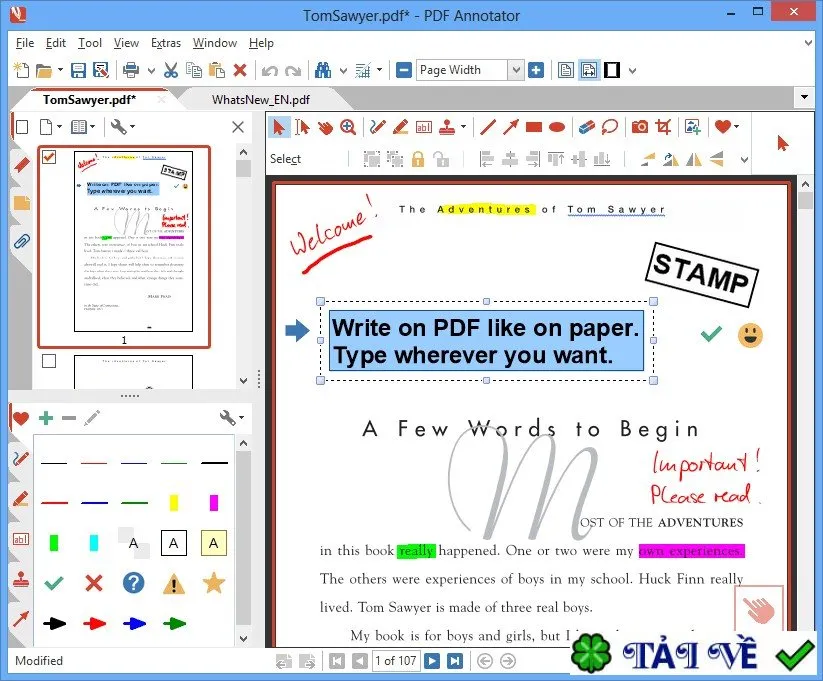Open Find with binoculars icon
This screenshot has height=681, width=823.
coord(323,70)
